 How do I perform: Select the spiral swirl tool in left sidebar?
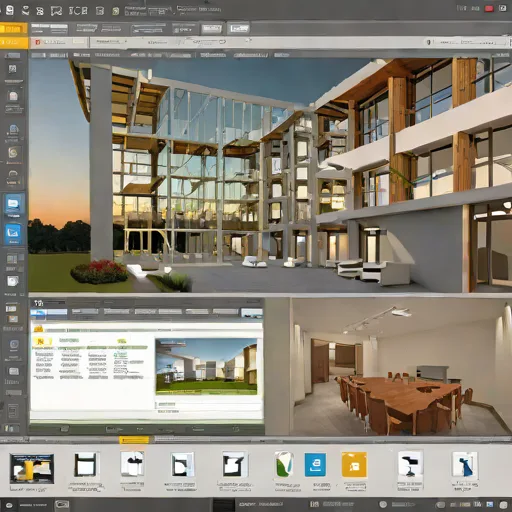[13, 153]
